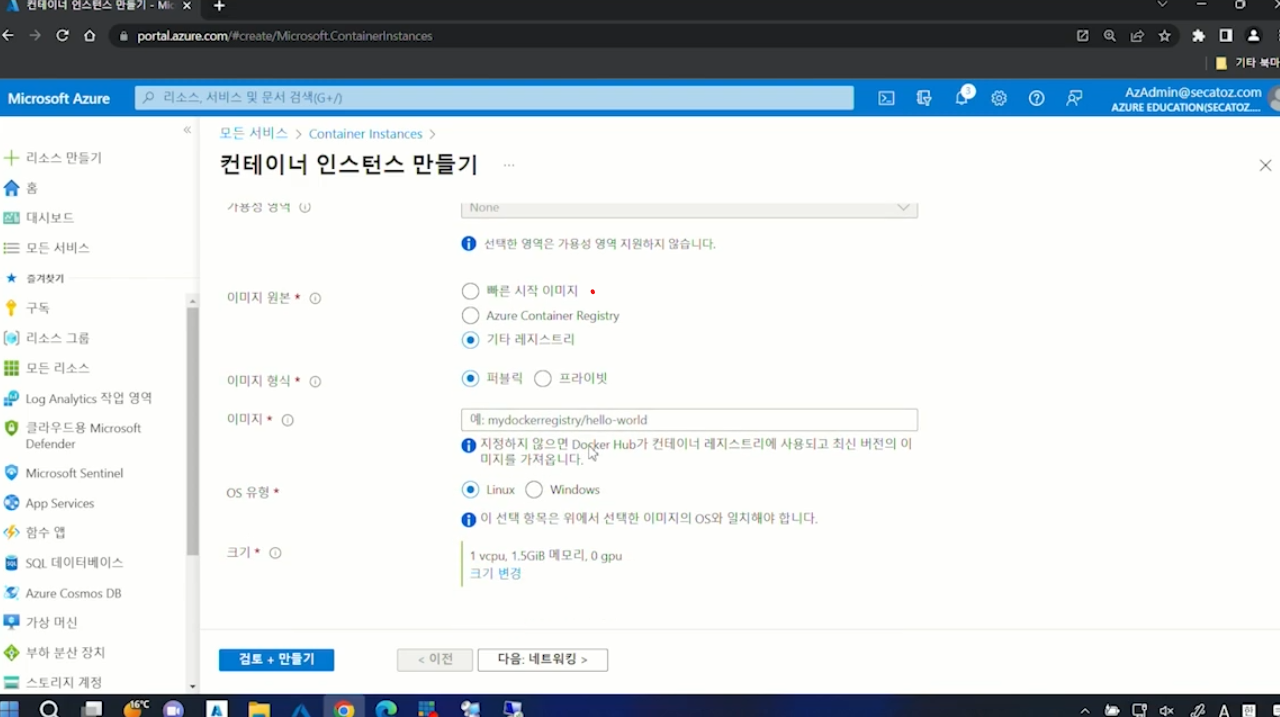
Task: Open a new browser tab
Action: click(x=220, y=6)
